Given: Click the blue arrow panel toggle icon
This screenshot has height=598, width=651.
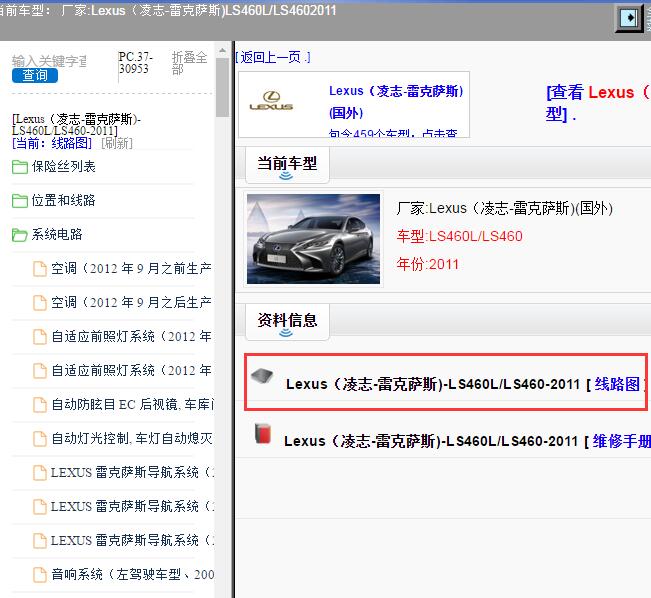Looking at the screenshot, I should coord(629,18).
